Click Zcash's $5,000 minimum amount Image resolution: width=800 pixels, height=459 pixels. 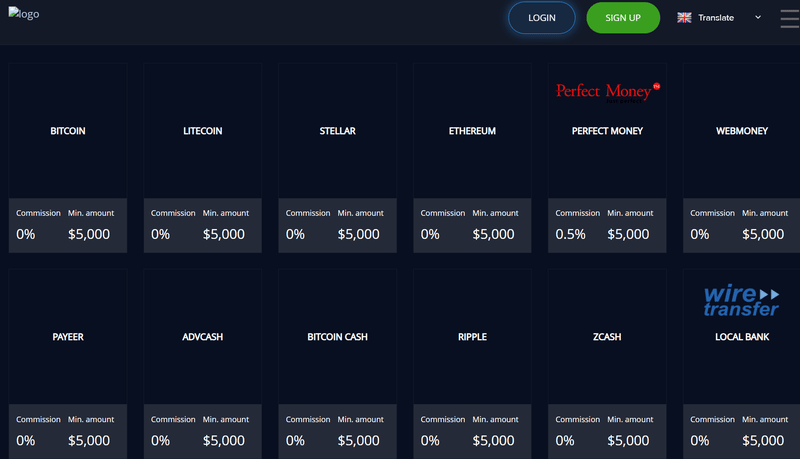pyautogui.click(x=628, y=440)
